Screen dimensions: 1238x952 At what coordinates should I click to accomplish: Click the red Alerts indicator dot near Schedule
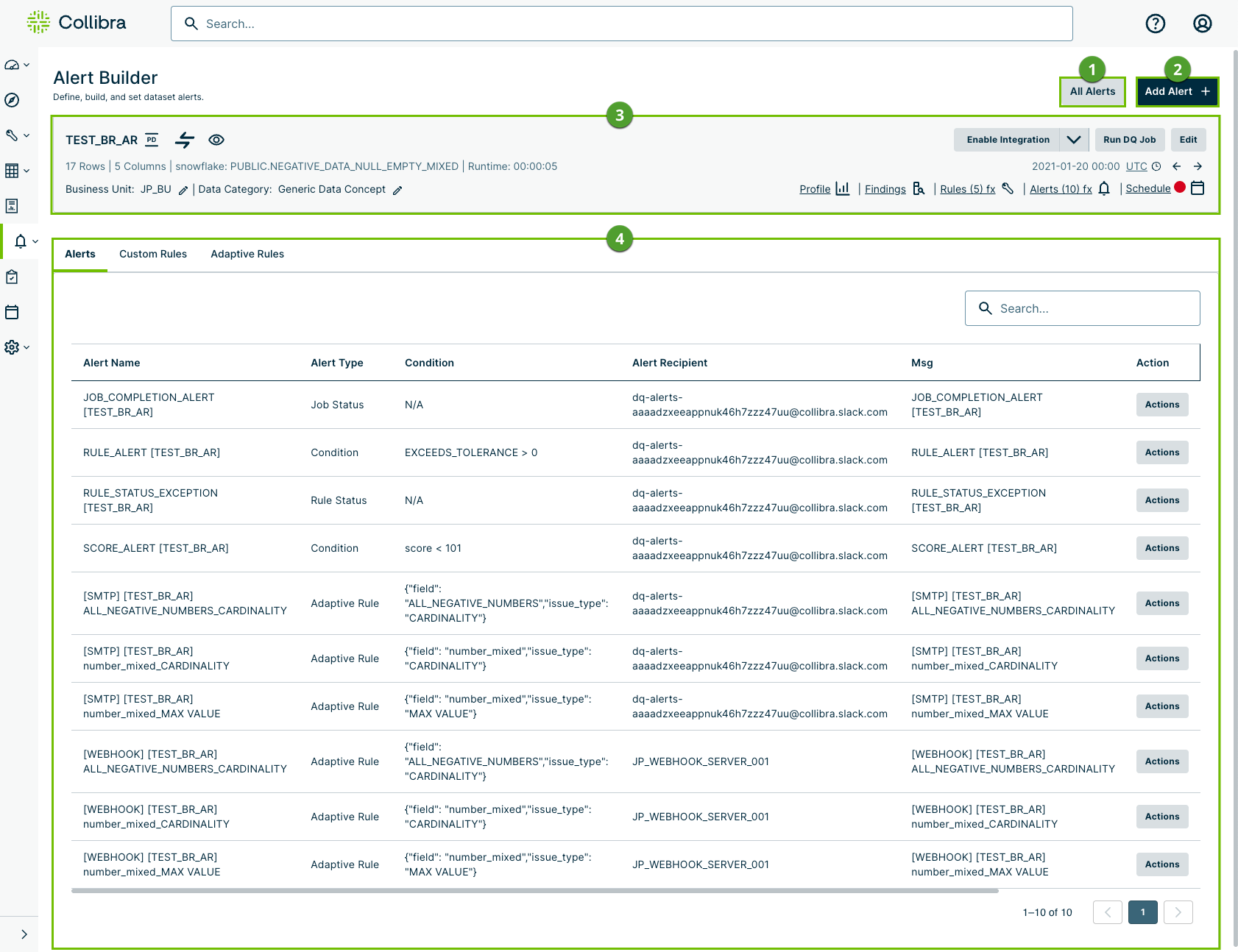(1180, 187)
